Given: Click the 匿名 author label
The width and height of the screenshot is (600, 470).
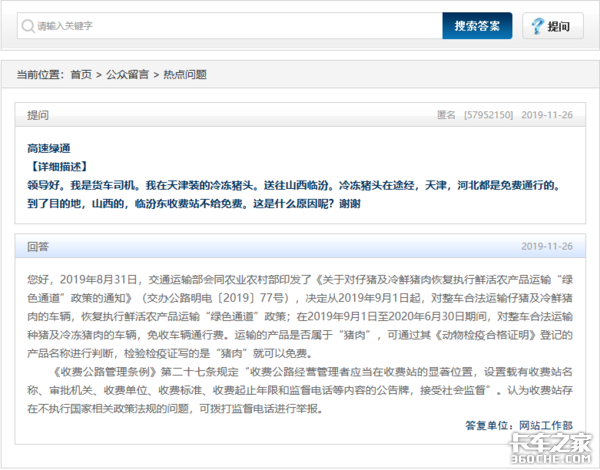Looking at the screenshot, I should (x=447, y=115).
